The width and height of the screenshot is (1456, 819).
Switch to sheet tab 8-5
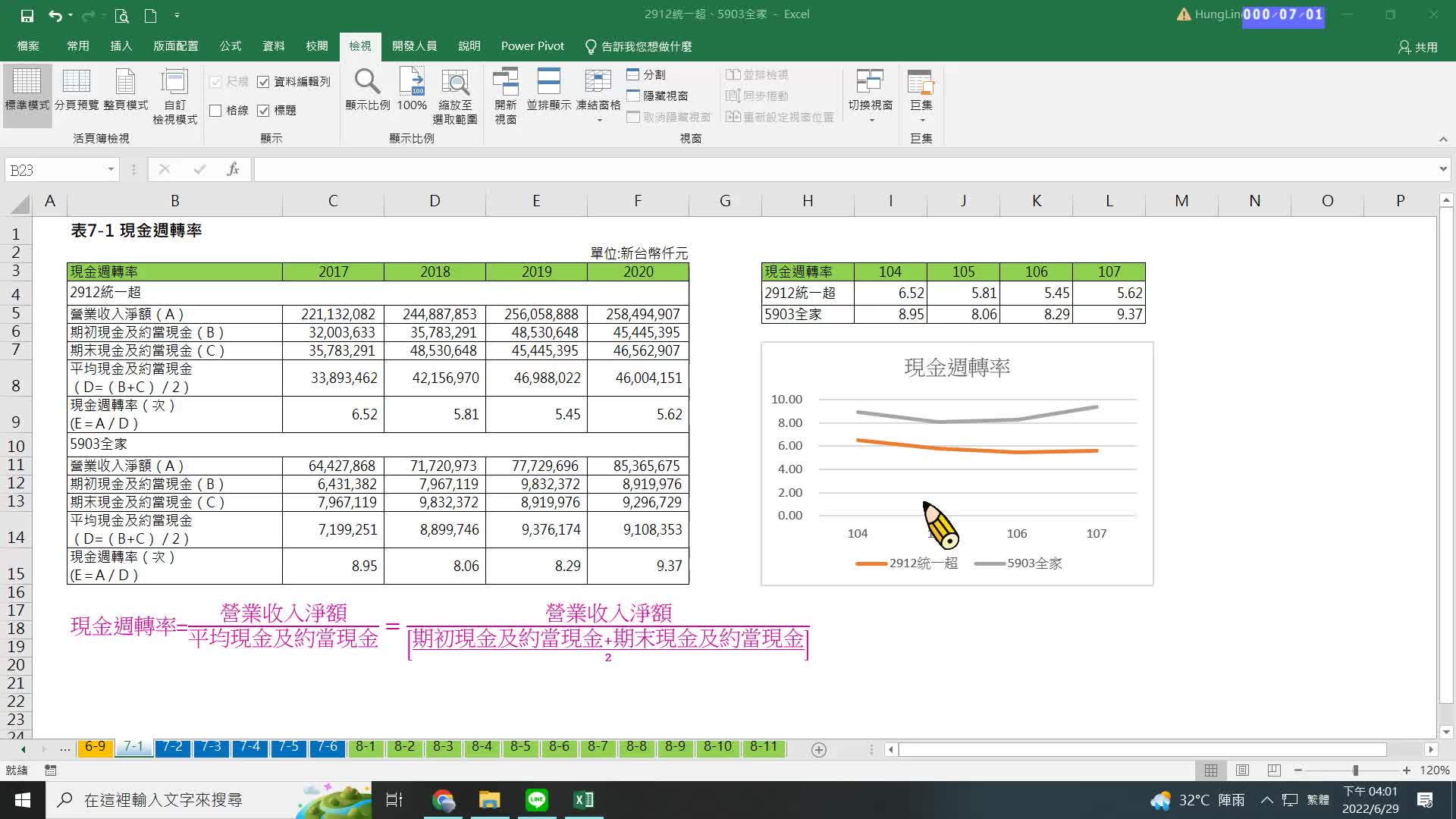[520, 747]
